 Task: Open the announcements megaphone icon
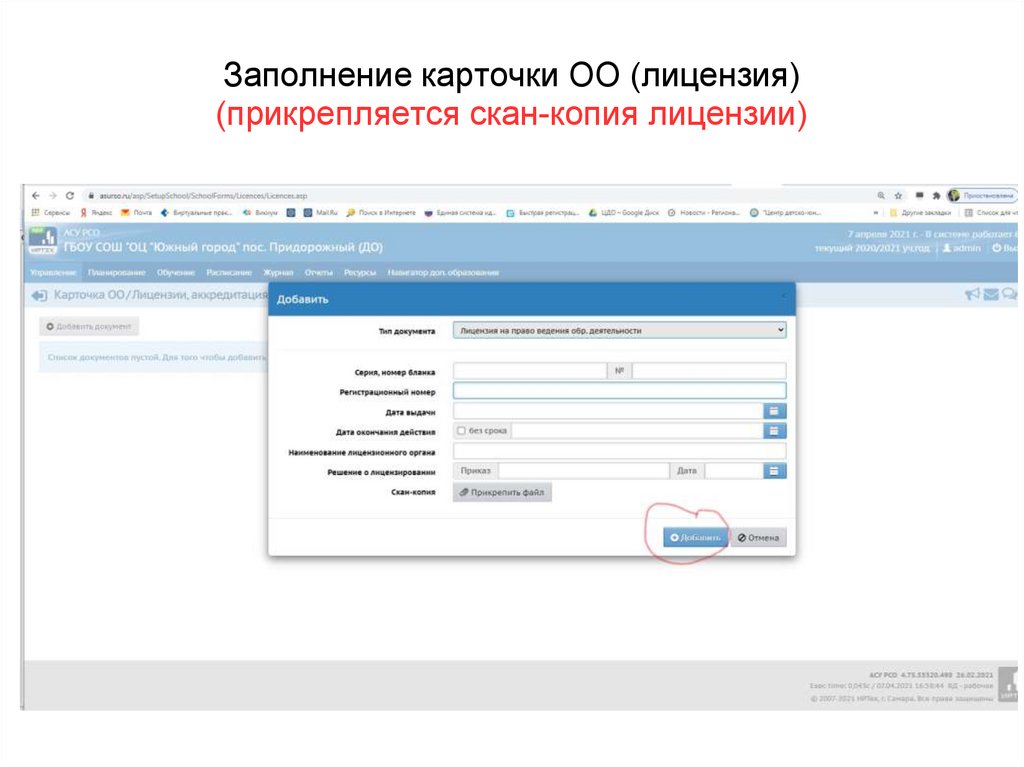(x=972, y=294)
